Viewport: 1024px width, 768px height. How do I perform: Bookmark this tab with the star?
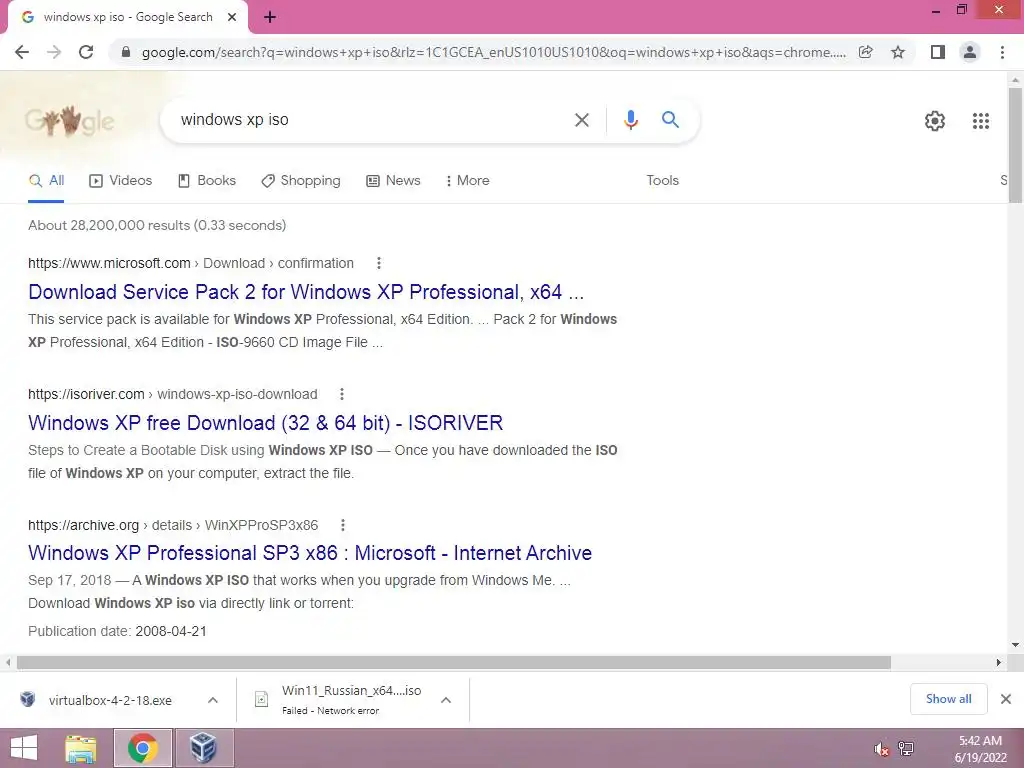[x=898, y=52]
